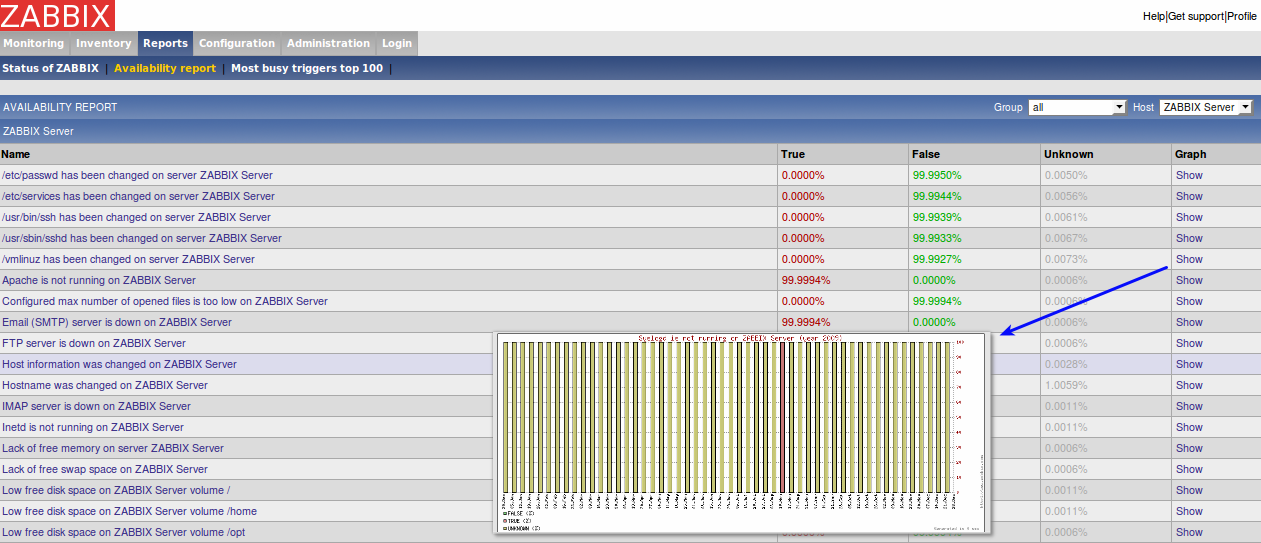Click the availability graph popup image

point(740,433)
